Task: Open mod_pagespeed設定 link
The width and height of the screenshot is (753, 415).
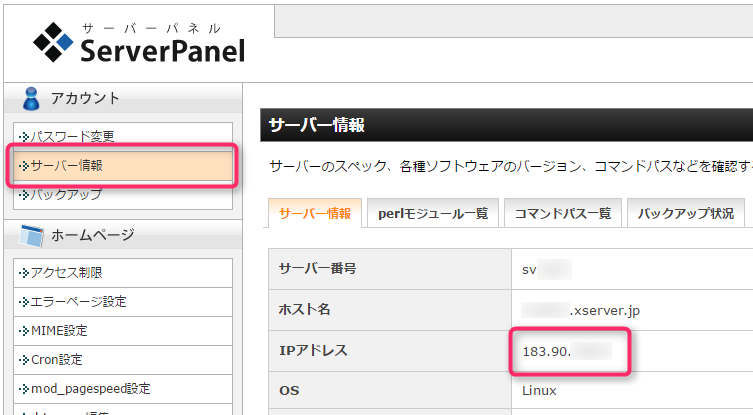Action: 123,389
